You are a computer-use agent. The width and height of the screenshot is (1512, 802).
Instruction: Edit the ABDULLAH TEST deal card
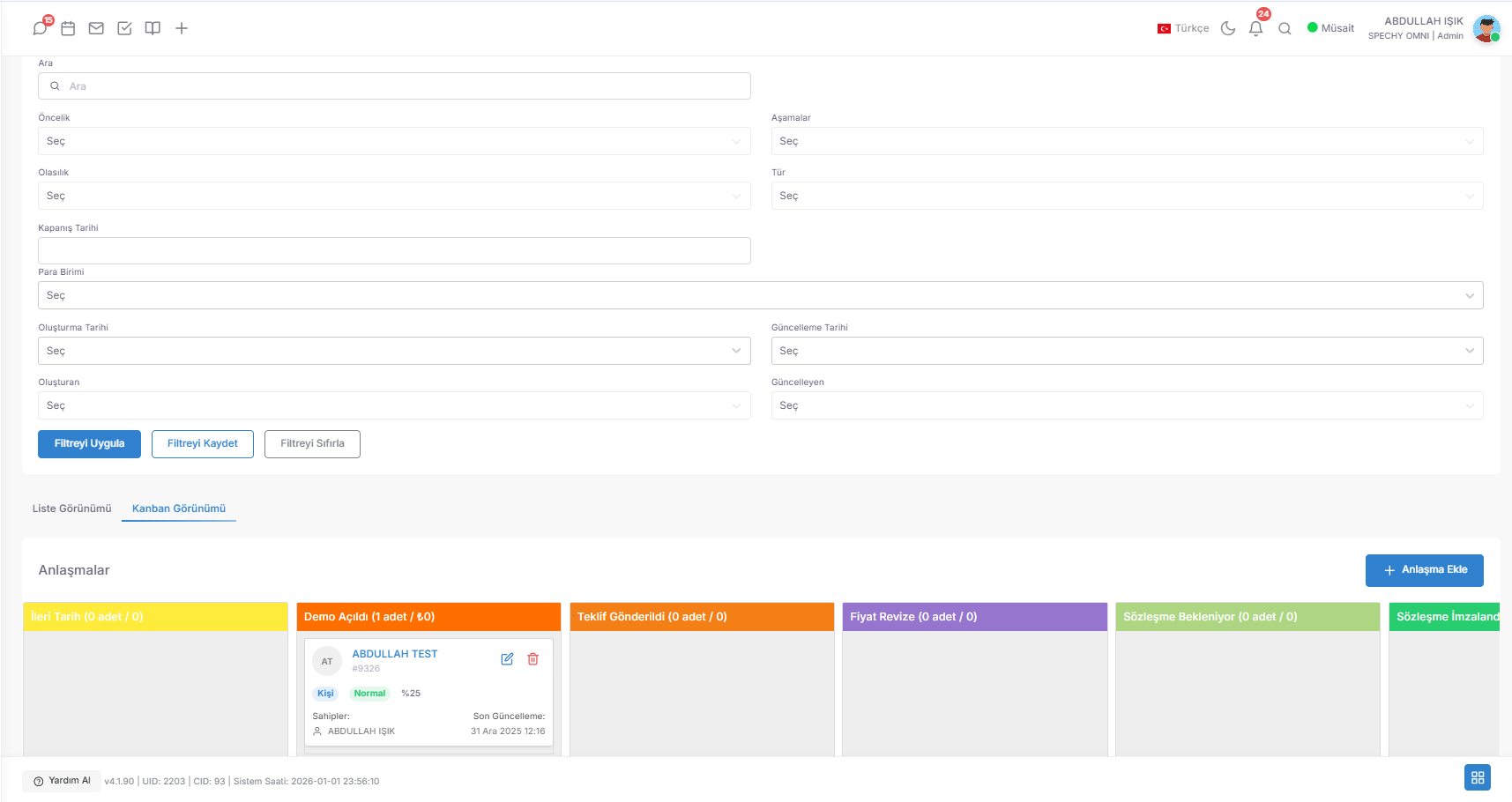507,659
